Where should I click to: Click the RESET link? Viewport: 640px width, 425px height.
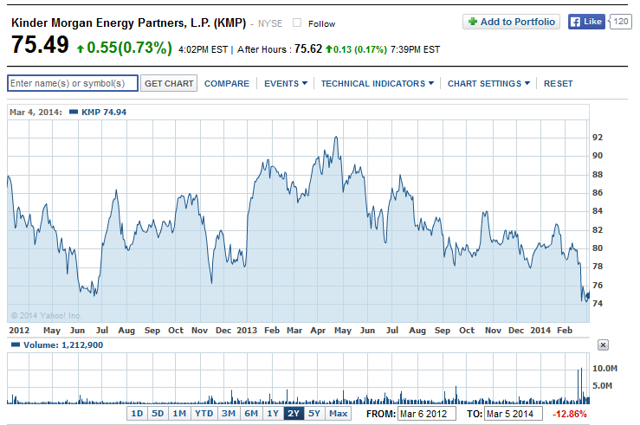558,84
